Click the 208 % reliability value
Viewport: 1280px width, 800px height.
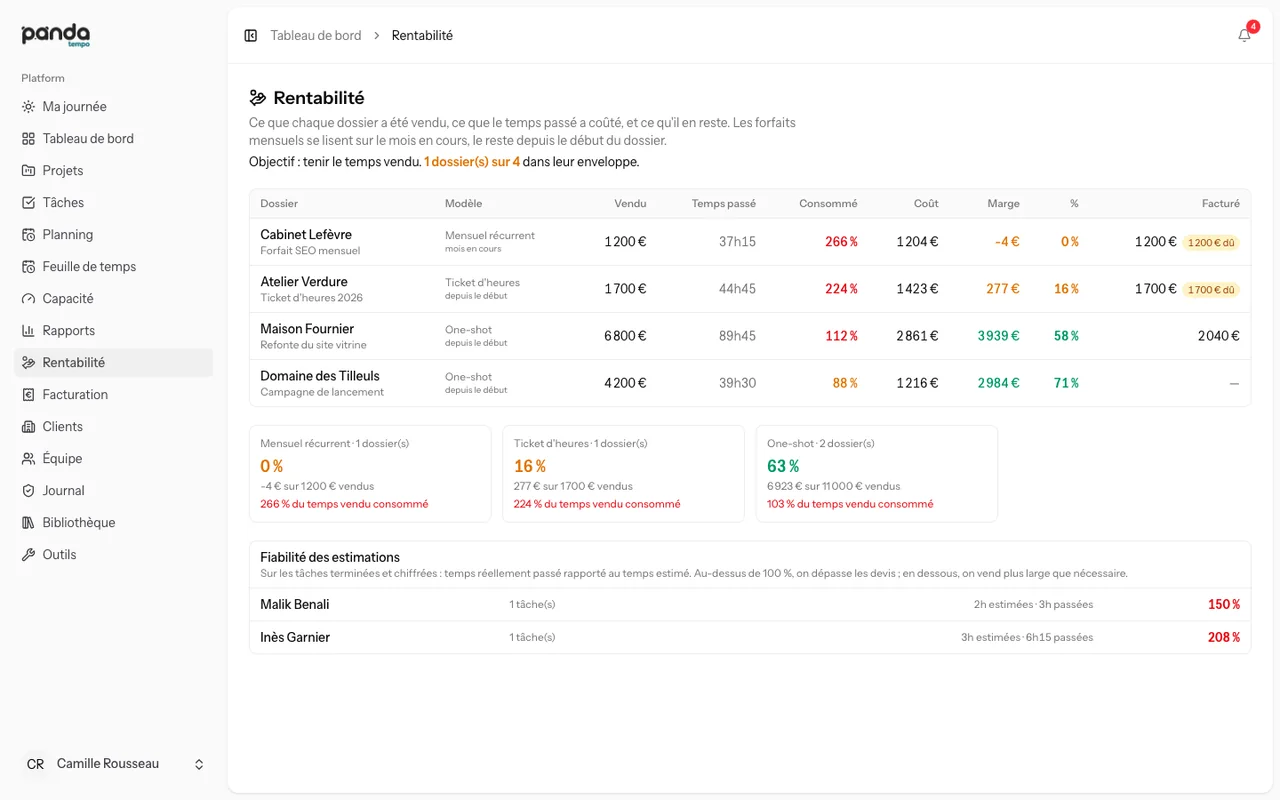coord(1224,637)
